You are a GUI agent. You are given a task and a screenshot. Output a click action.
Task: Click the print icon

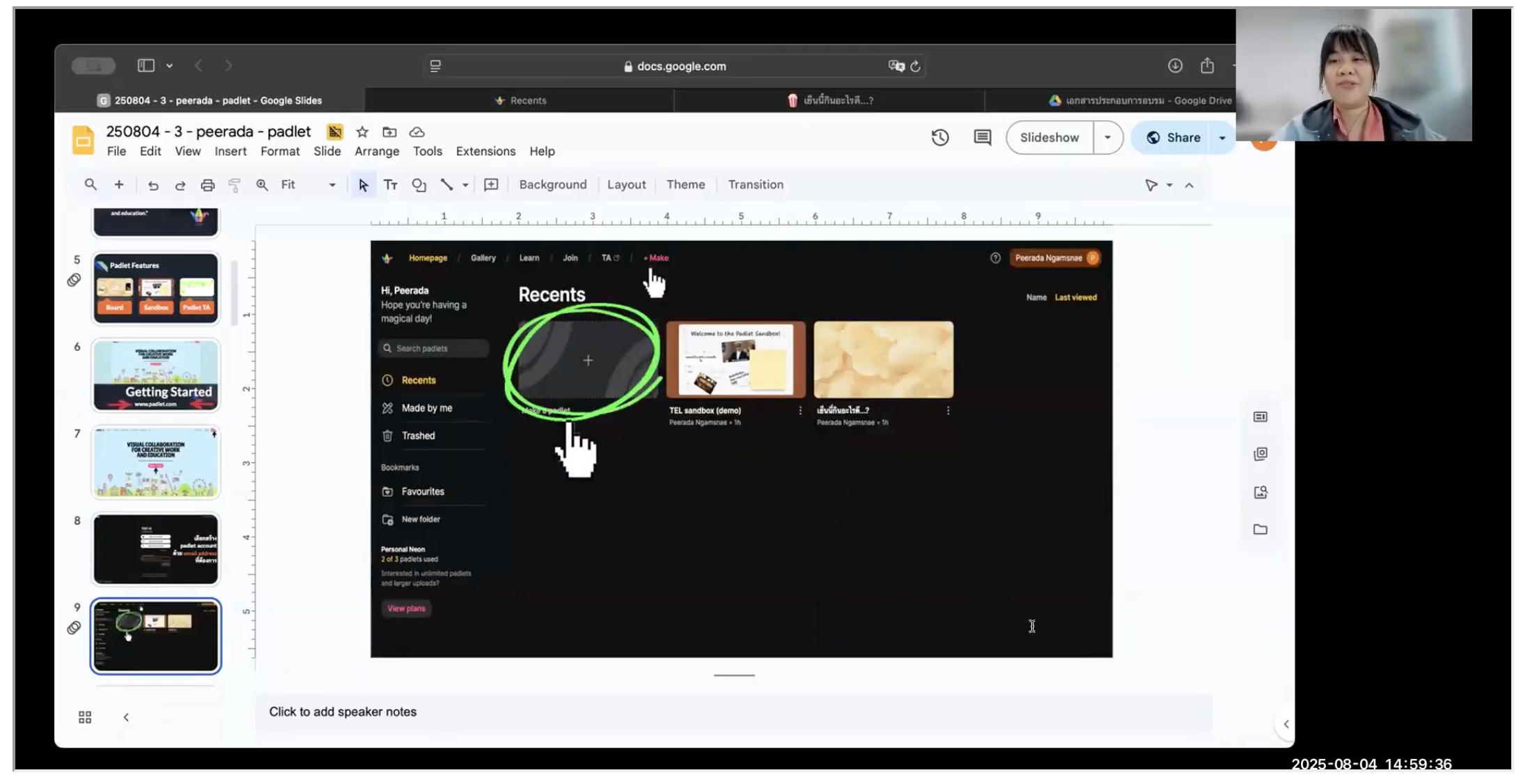208,185
